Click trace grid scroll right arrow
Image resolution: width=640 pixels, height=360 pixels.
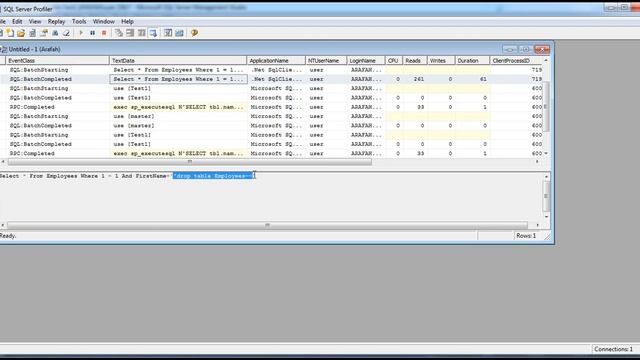pyautogui.click(x=537, y=162)
